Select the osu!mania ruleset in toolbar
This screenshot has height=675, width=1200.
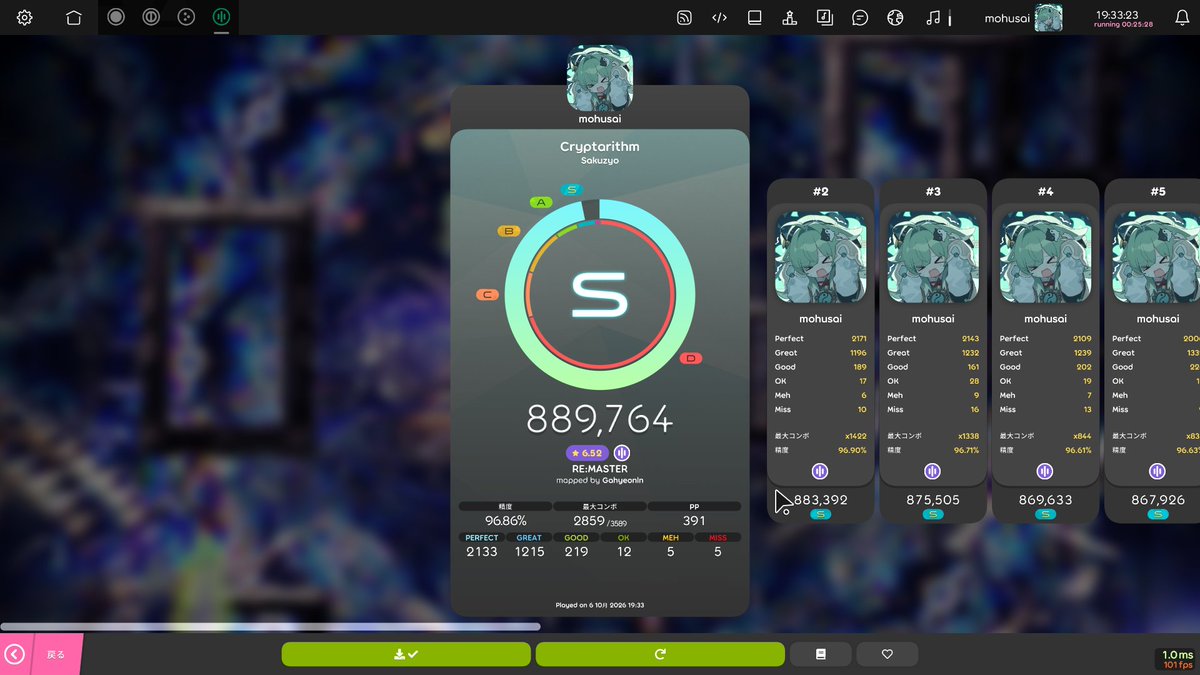[x=220, y=17]
